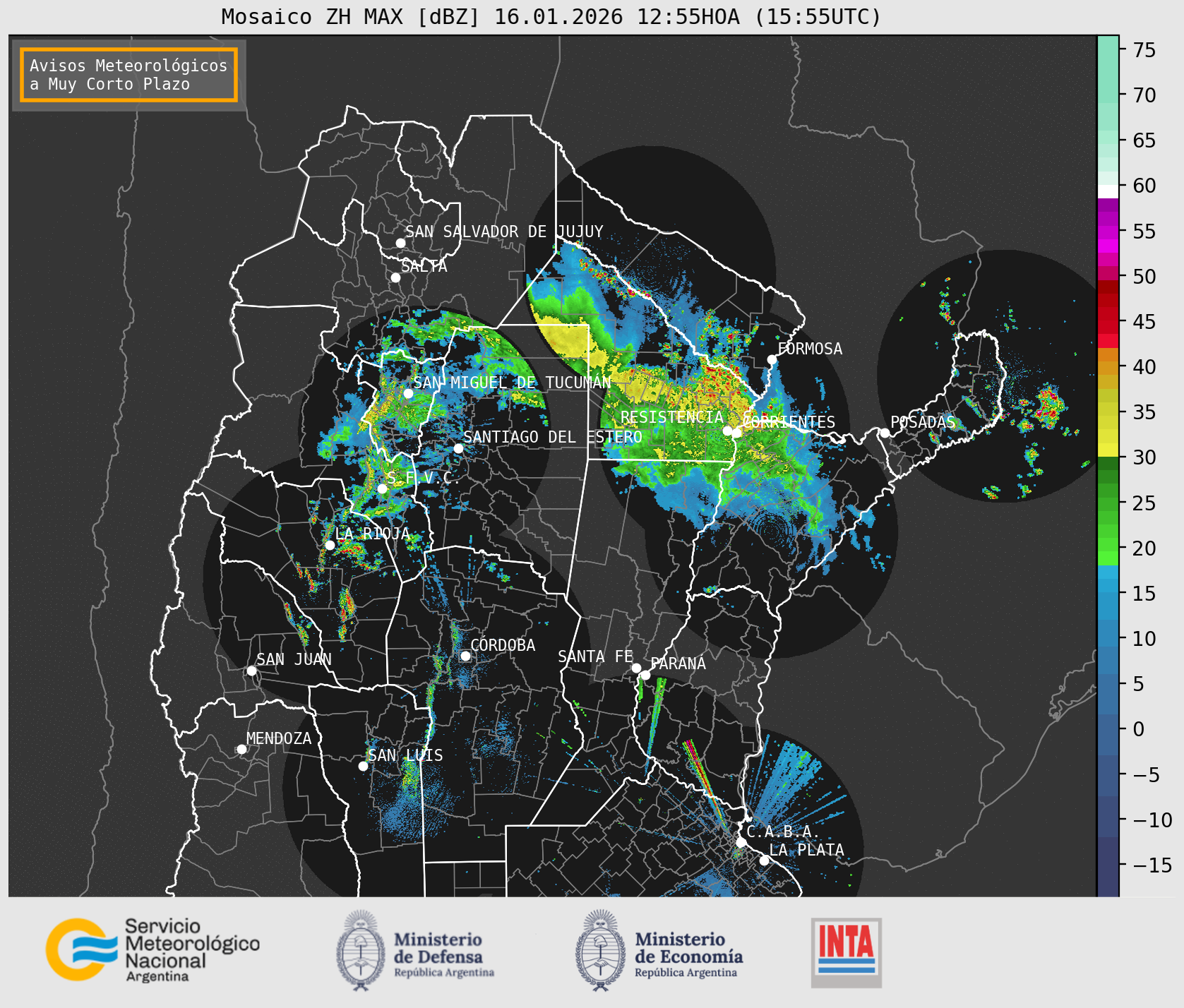Select the San Luis city marker
This screenshot has height=1008, width=1184.
363,766
